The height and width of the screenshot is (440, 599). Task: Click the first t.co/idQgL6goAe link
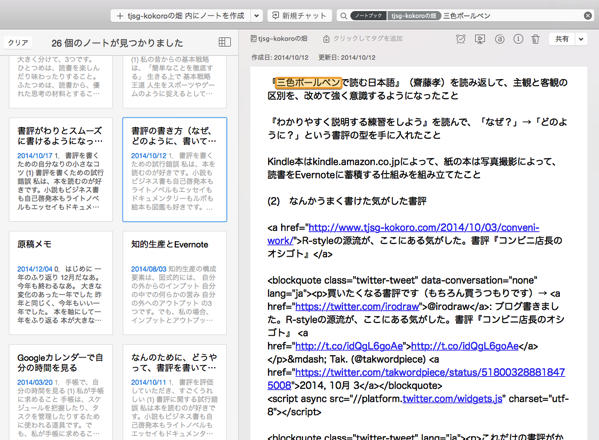point(349,346)
